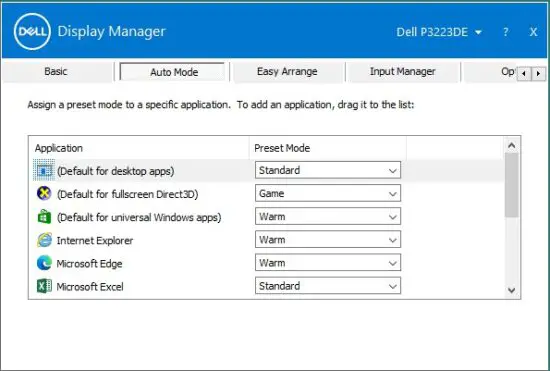This screenshot has width=550, height=371.
Task: Open the partially visible Options tab
Action: (x=490, y=72)
